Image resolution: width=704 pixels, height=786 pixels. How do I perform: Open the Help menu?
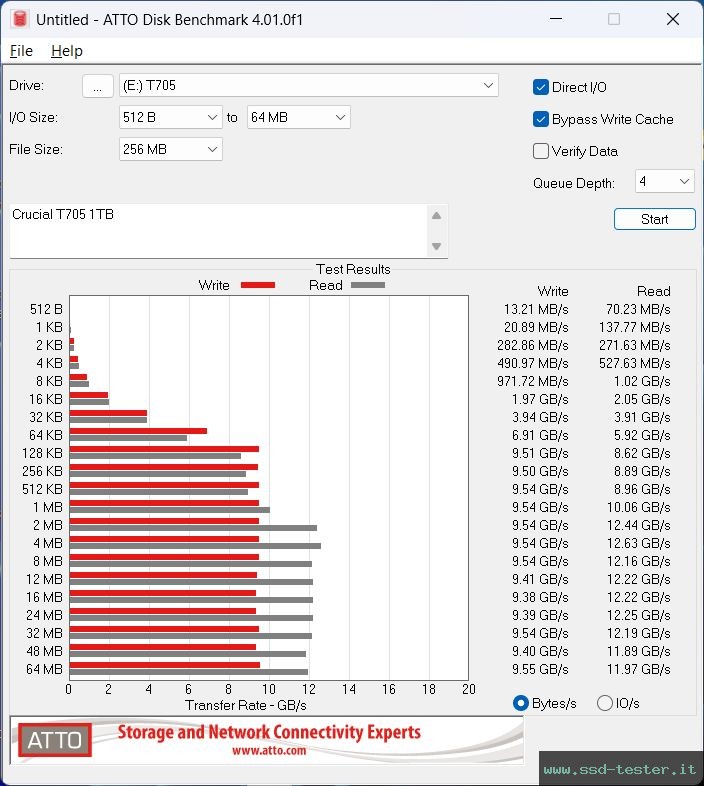tap(67, 51)
